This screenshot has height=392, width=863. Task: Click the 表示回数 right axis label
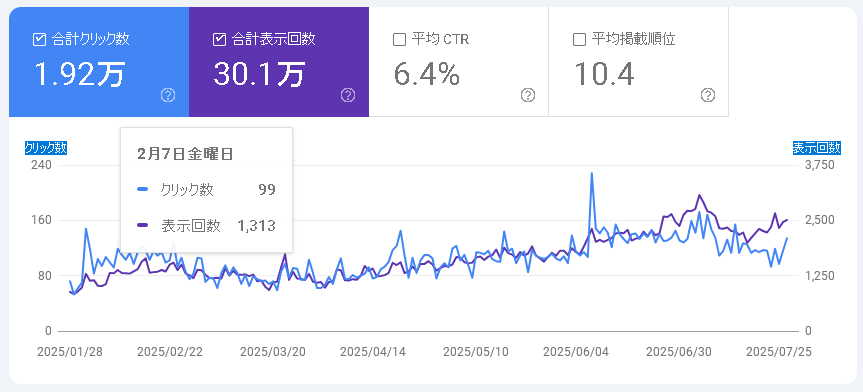[x=817, y=148]
